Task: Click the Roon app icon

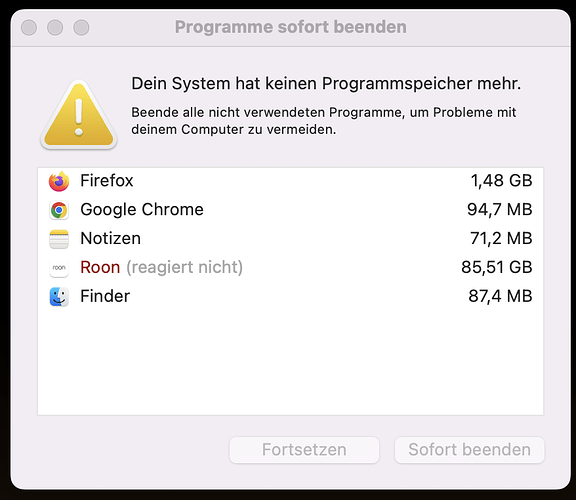Action: click(59, 267)
